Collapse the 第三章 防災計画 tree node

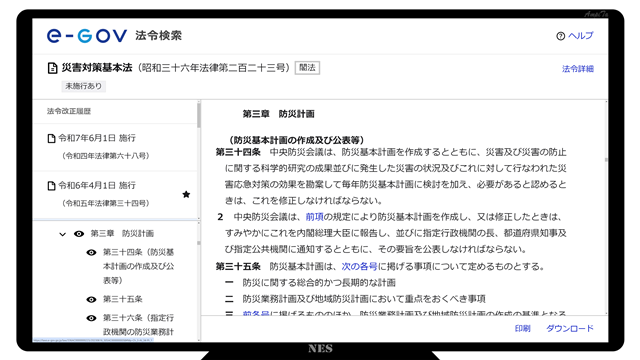[62, 234]
